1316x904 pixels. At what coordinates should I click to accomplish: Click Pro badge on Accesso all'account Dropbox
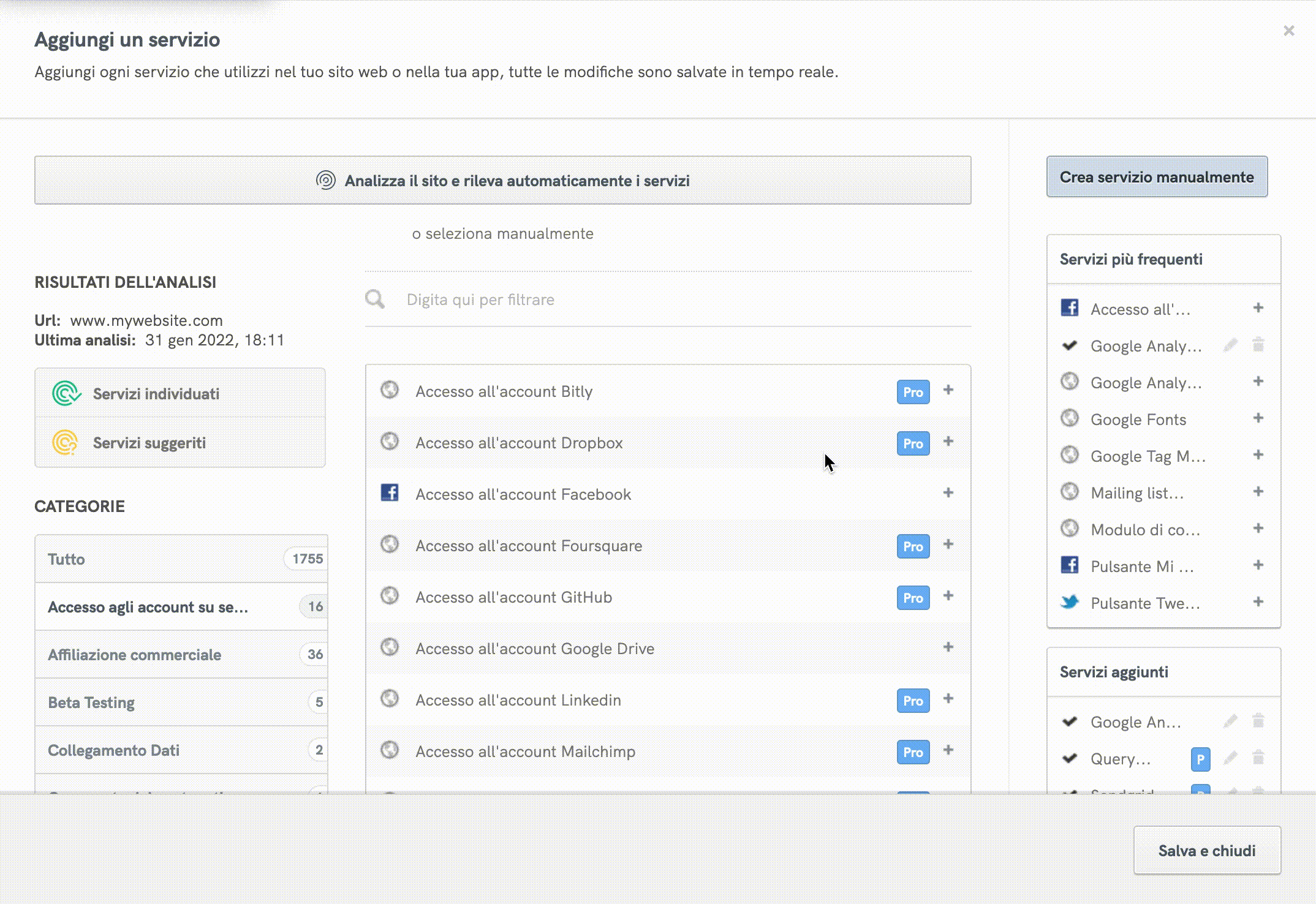click(913, 443)
